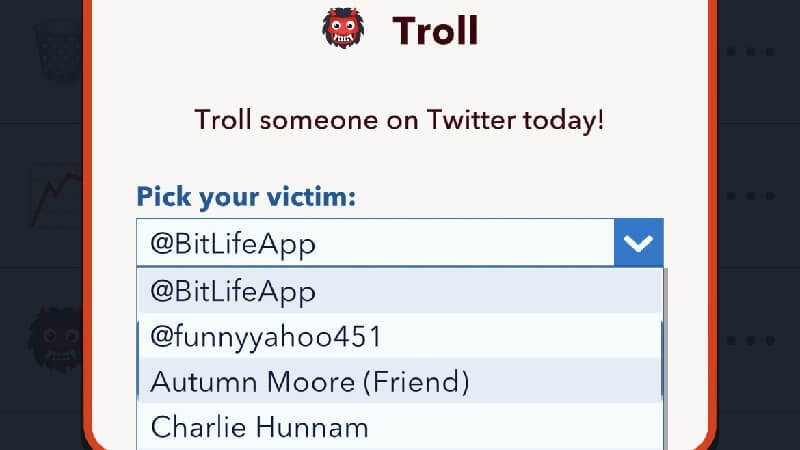Open ellipsis menu on the chart row
Viewport: 800px width, 450px height.
pos(751,196)
